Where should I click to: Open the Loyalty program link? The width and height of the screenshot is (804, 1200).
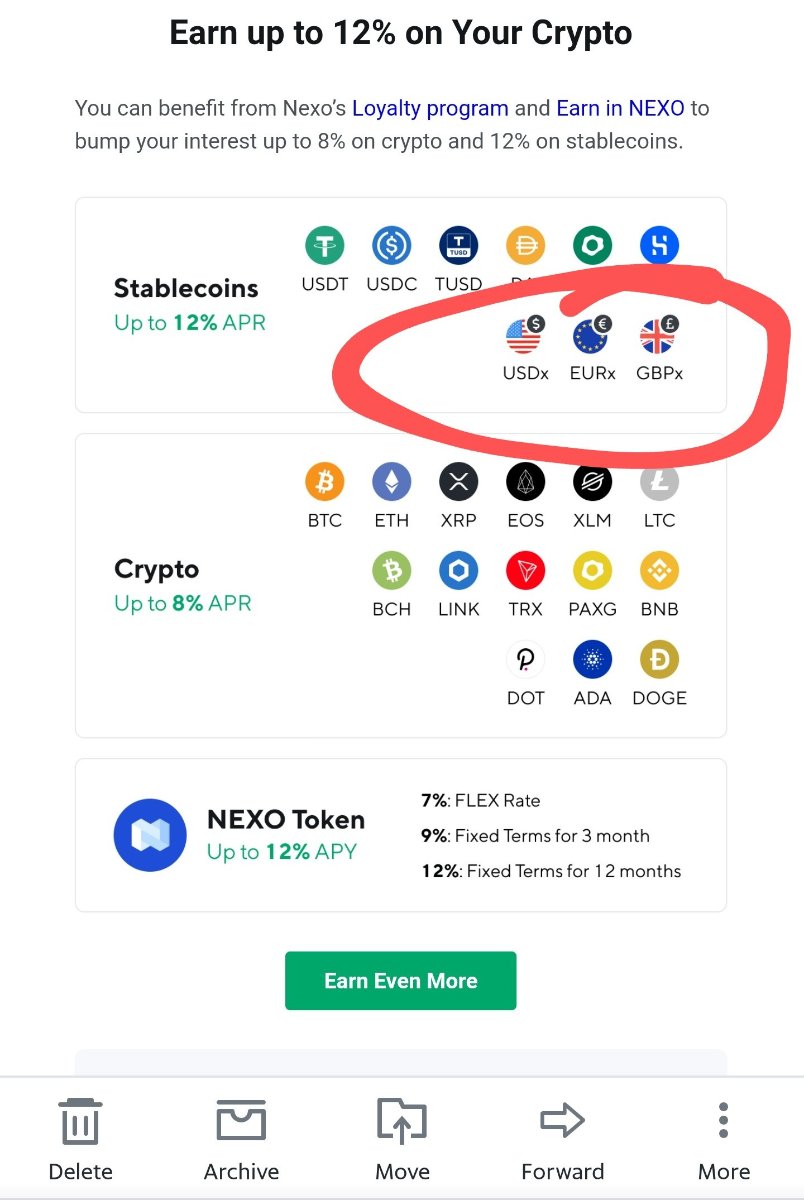tap(430, 108)
